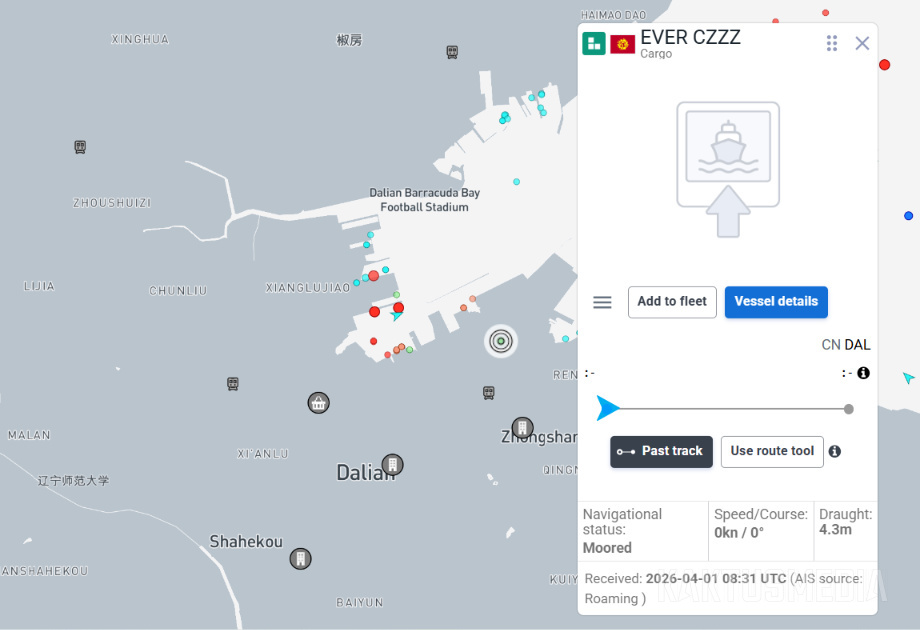Click Use route tool button

point(772,452)
